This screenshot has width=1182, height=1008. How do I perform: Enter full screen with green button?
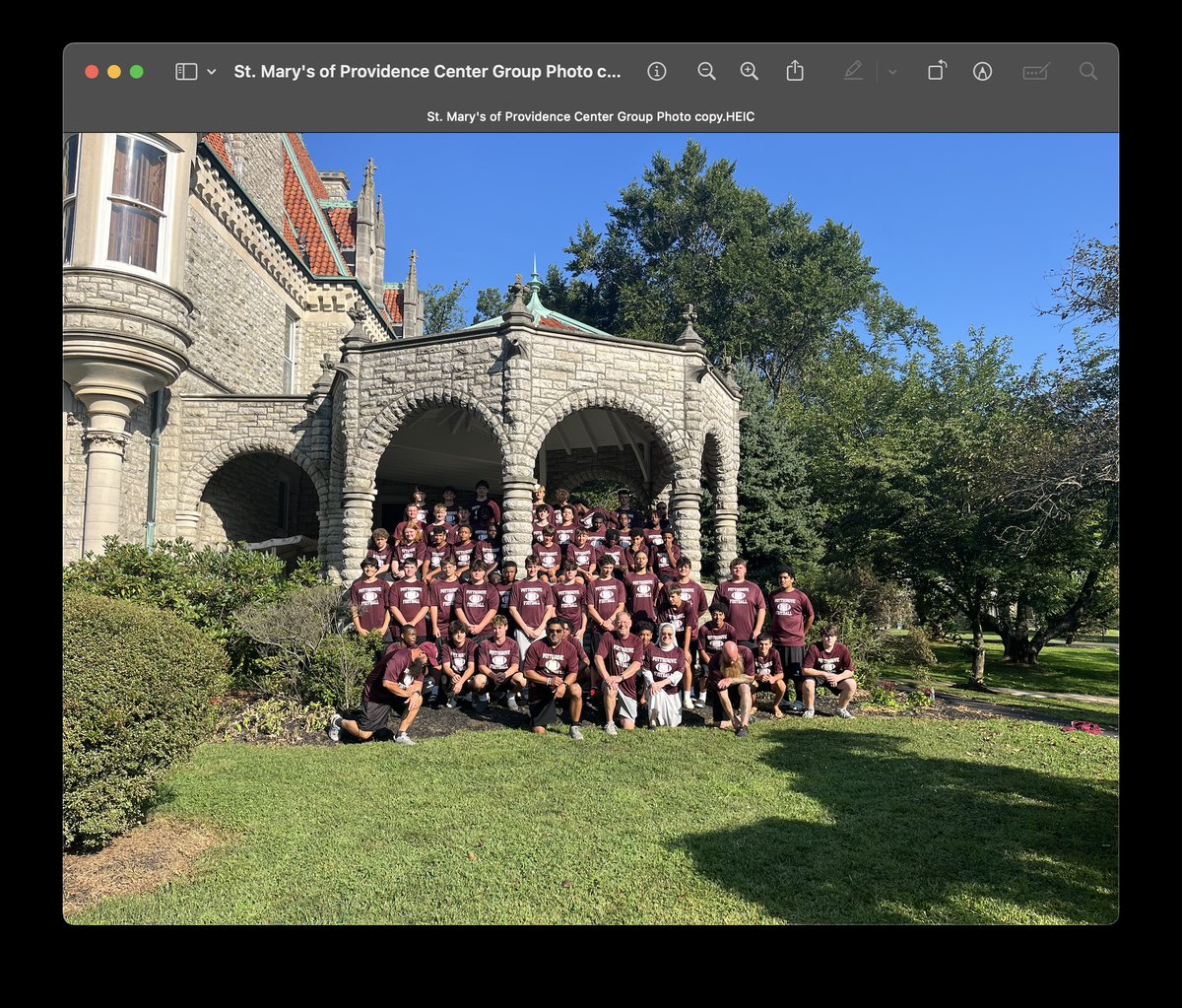[x=137, y=72]
